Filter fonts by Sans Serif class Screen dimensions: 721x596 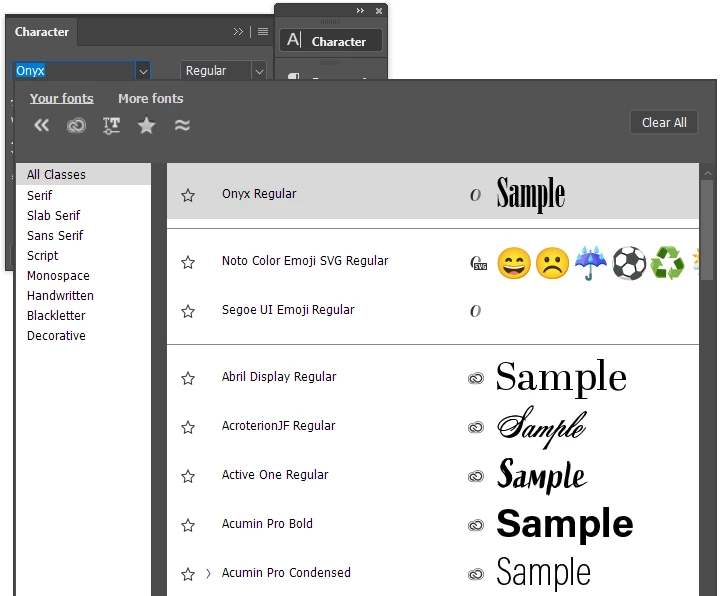point(55,235)
